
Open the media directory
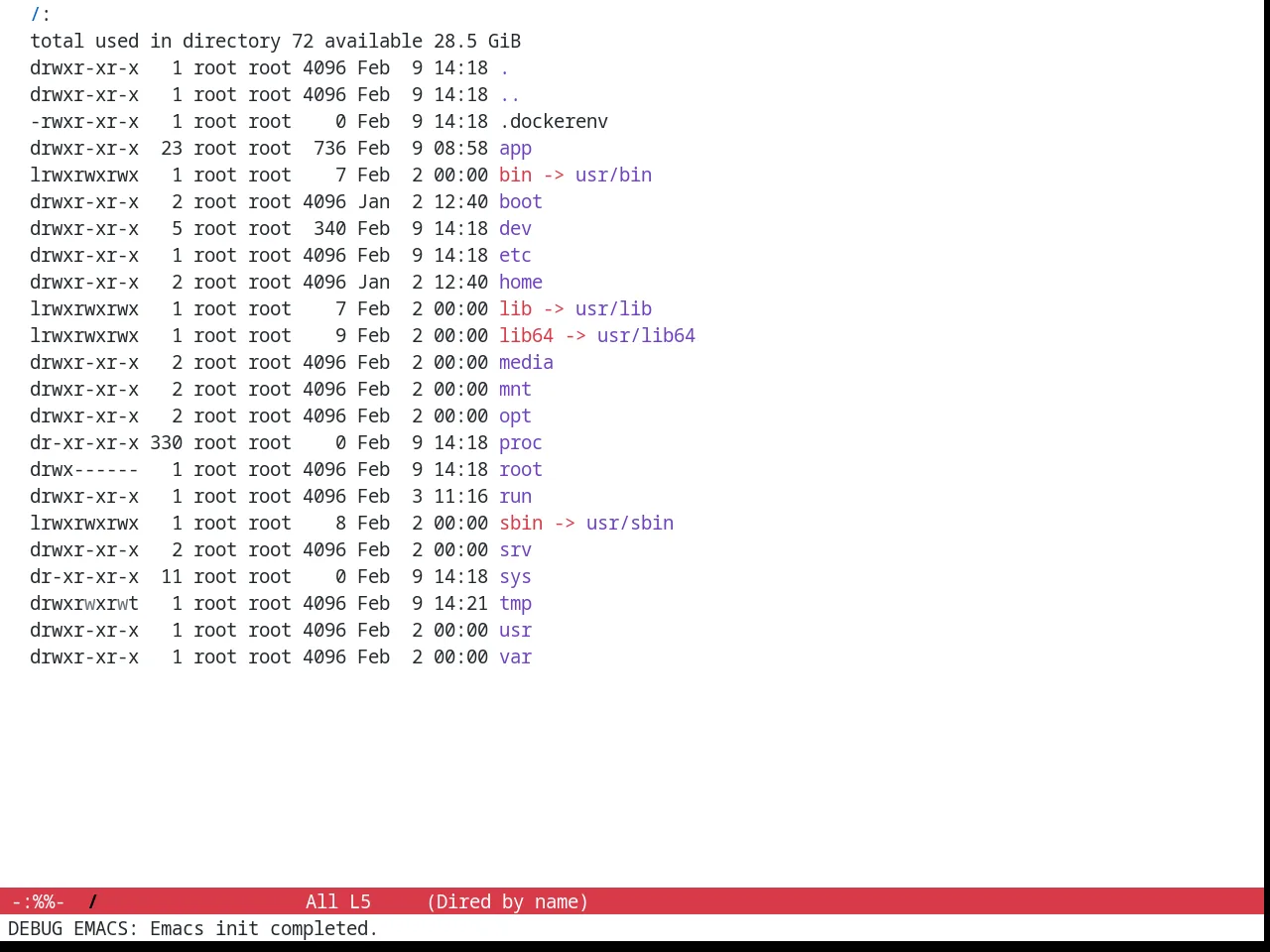(x=526, y=363)
